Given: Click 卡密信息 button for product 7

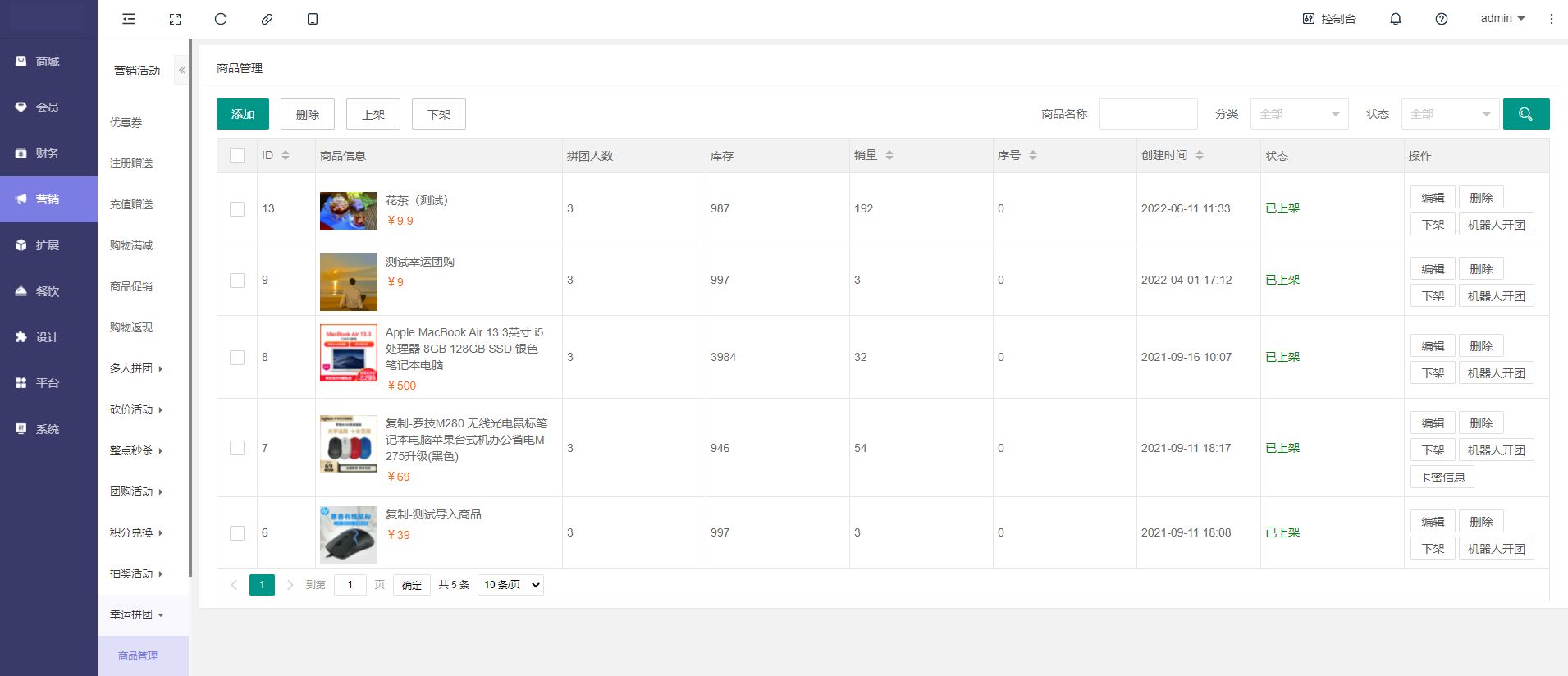Looking at the screenshot, I should tap(1442, 477).
